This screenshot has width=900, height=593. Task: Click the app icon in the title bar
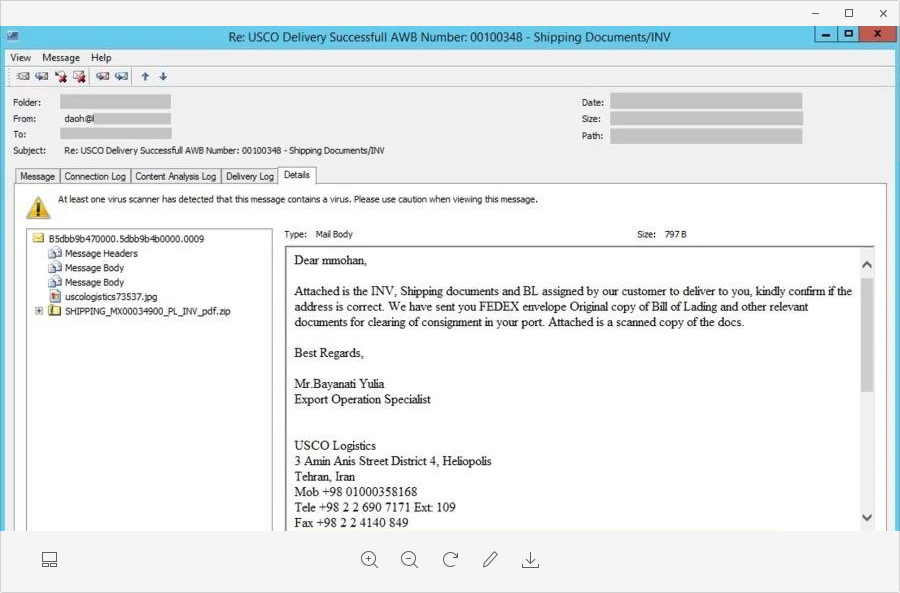(x=13, y=36)
